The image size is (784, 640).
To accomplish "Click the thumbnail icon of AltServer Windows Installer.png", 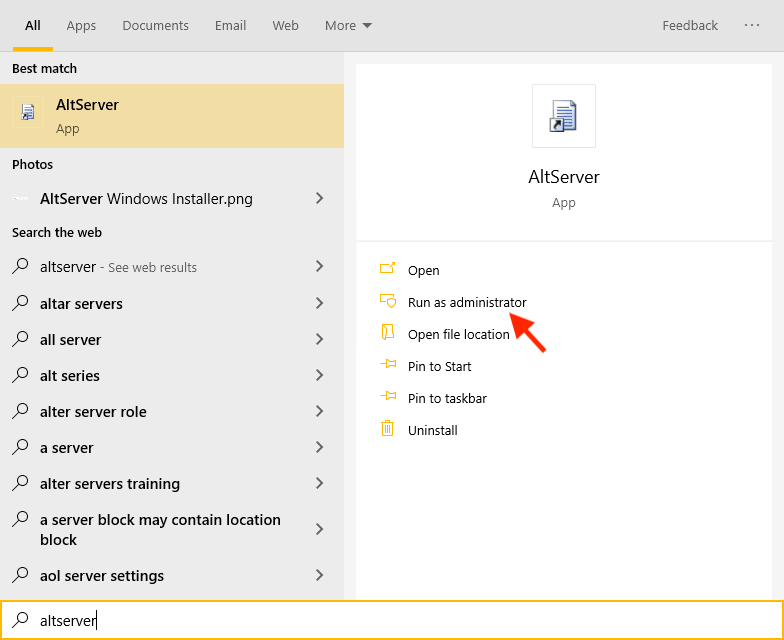I will (20, 198).
